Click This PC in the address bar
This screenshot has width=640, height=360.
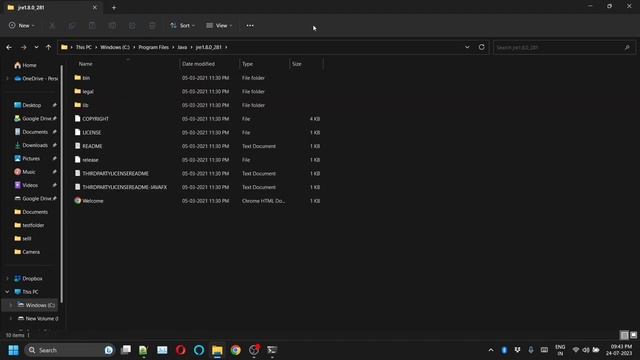coord(84,47)
